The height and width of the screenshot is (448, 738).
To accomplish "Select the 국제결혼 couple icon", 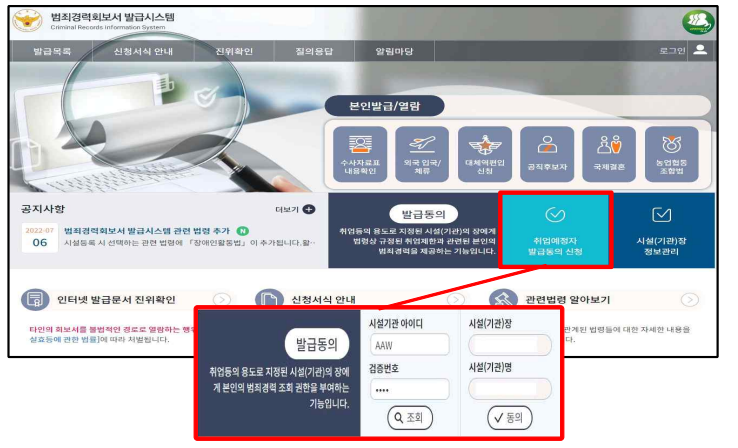I will (x=609, y=154).
